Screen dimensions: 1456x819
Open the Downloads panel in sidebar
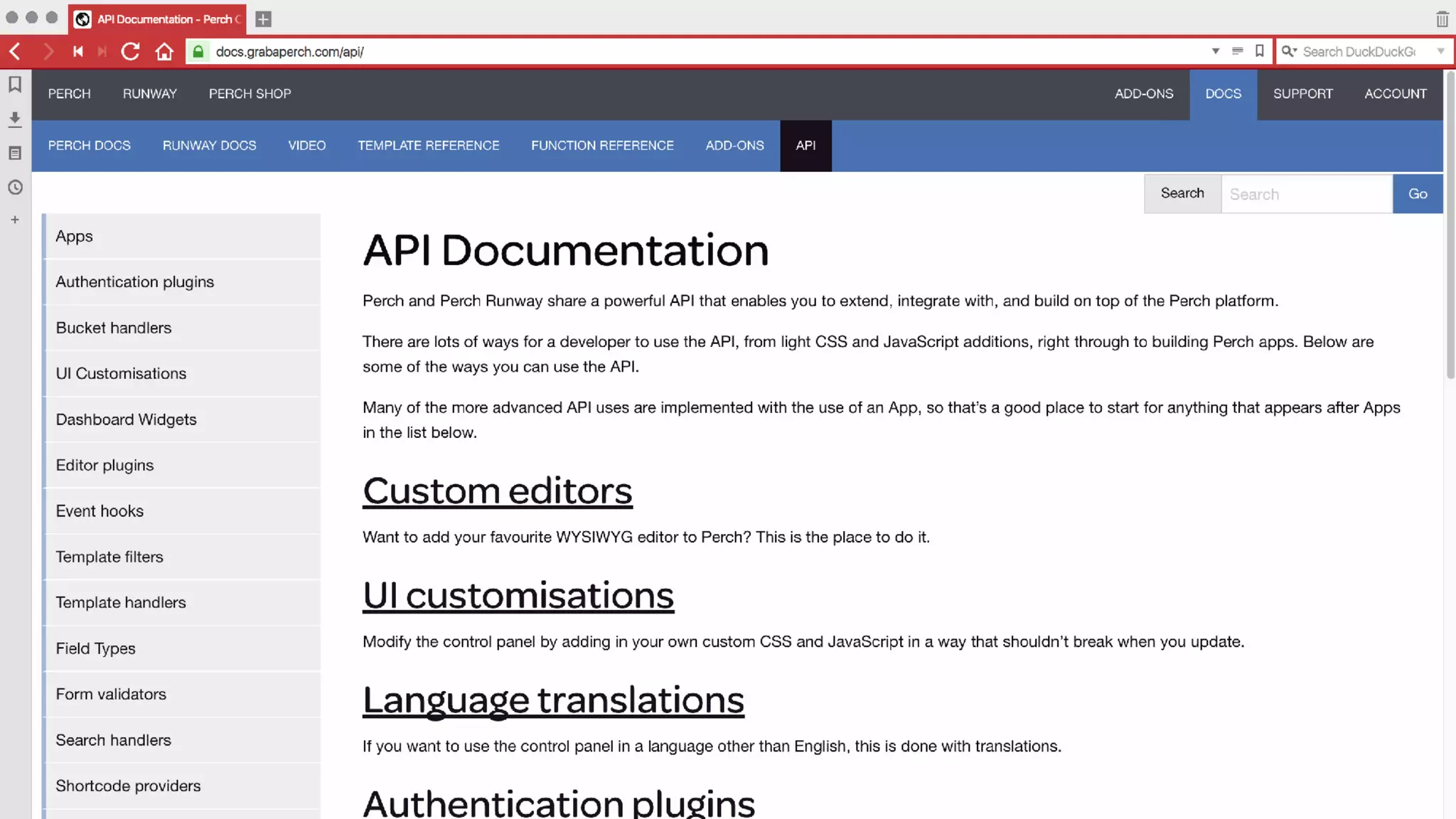coord(15,119)
